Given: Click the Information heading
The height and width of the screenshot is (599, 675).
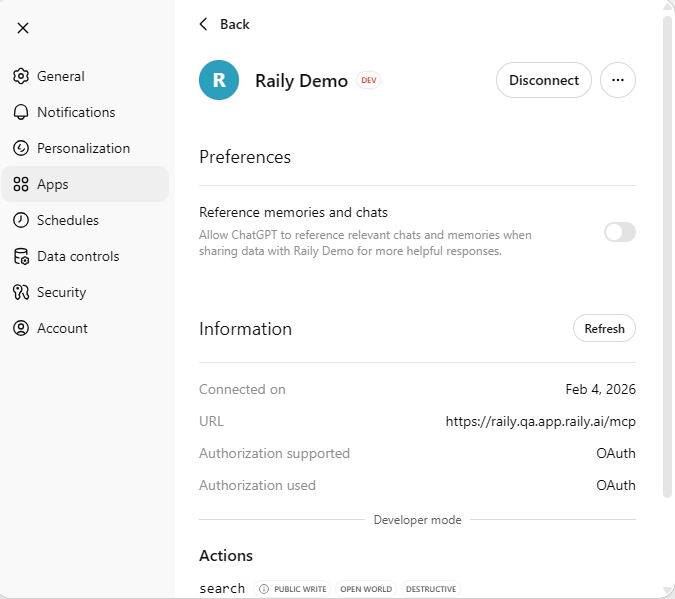Looking at the screenshot, I should tap(245, 329).
